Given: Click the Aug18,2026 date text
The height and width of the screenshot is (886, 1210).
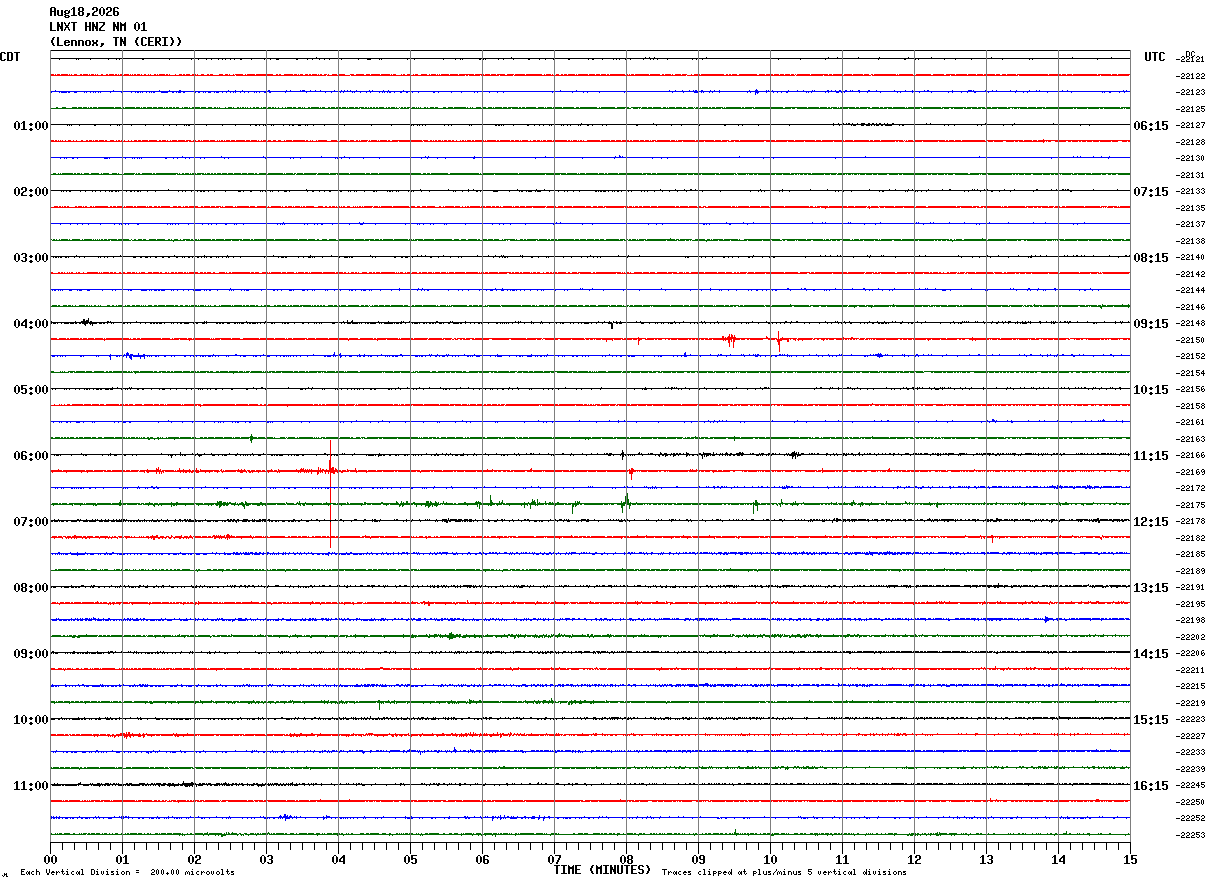Looking at the screenshot, I should coord(84,12).
